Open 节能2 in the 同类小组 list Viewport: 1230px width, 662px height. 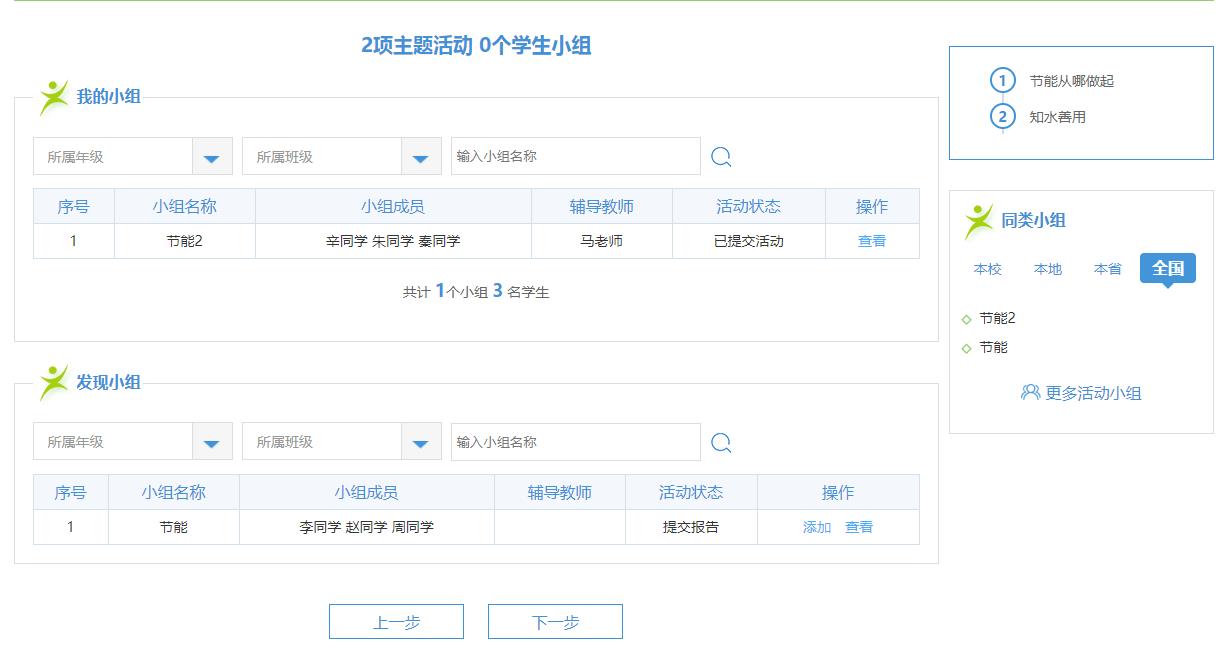[997, 318]
